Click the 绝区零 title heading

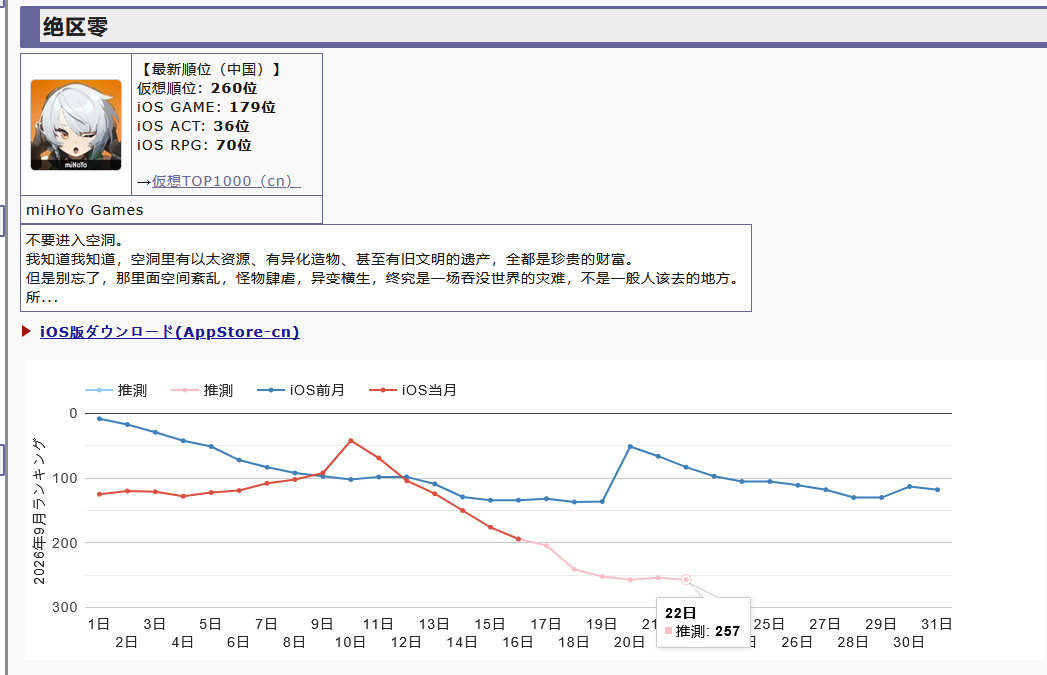(75, 27)
